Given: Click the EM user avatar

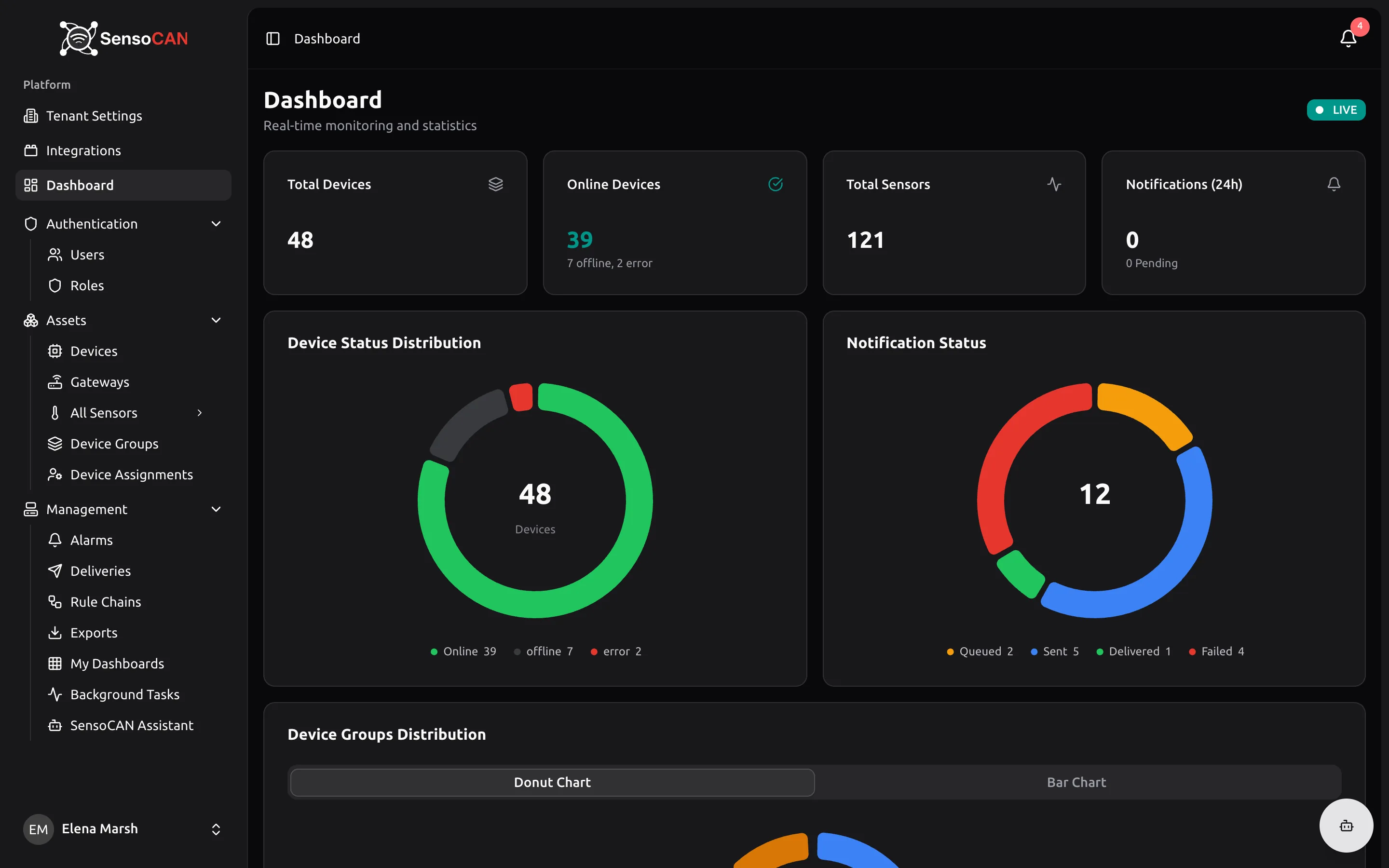Looking at the screenshot, I should pyautogui.click(x=39, y=829).
